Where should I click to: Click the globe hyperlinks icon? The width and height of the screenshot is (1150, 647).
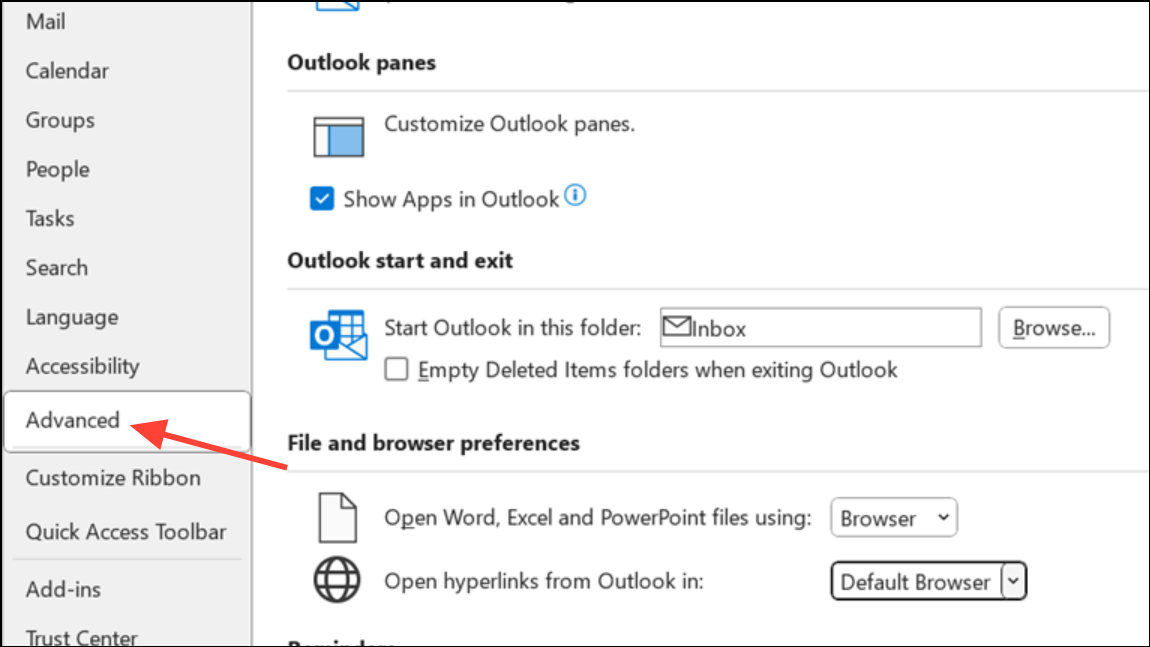337,580
